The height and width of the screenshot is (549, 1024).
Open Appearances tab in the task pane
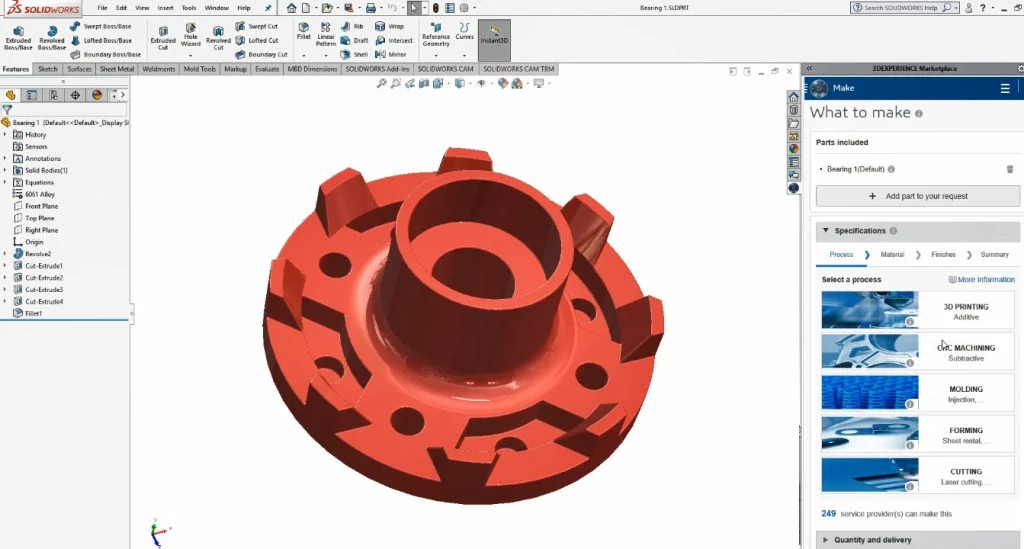(794, 148)
